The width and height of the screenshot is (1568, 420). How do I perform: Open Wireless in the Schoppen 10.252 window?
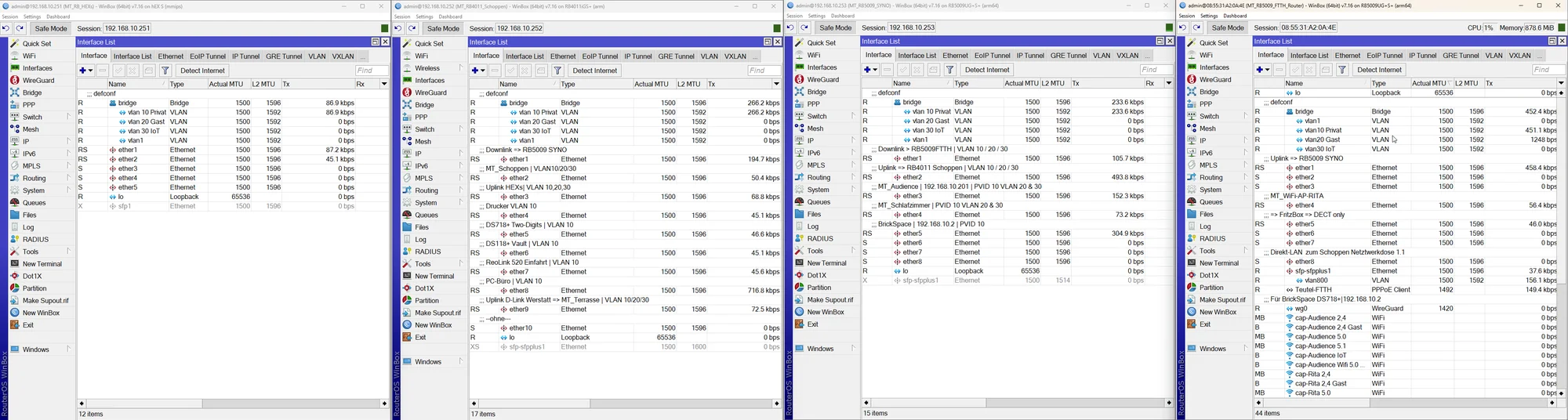[x=427, y=68]
